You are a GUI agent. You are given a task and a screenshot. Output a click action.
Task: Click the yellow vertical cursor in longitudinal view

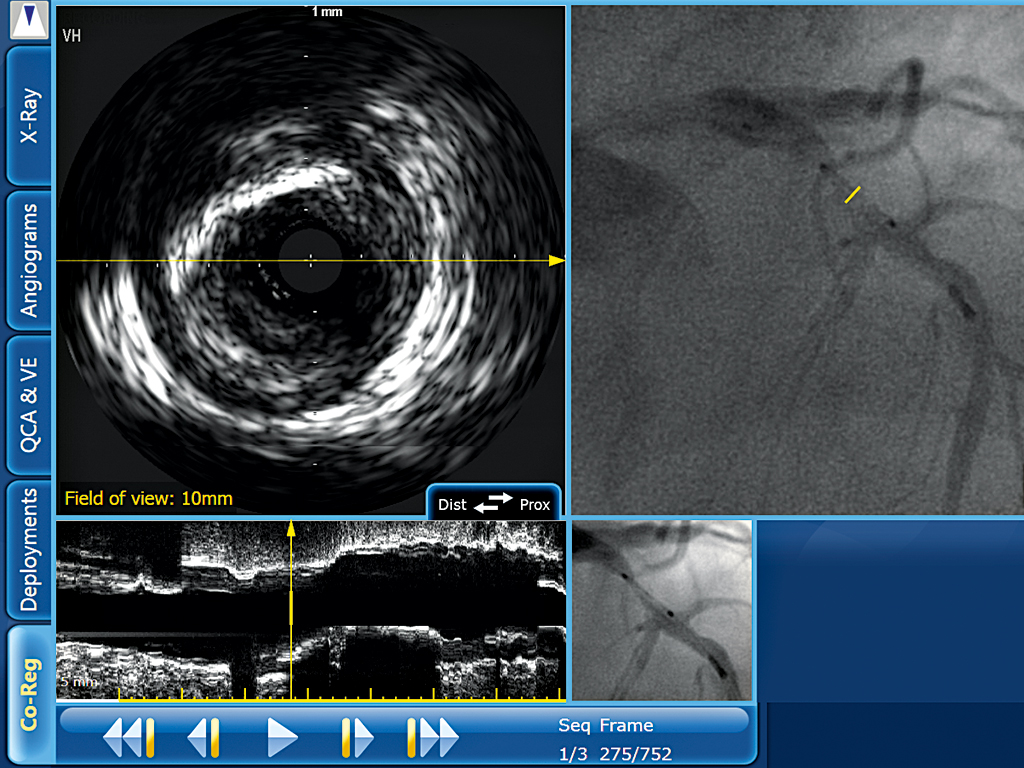pyautogui.click(x=290, y=610)
